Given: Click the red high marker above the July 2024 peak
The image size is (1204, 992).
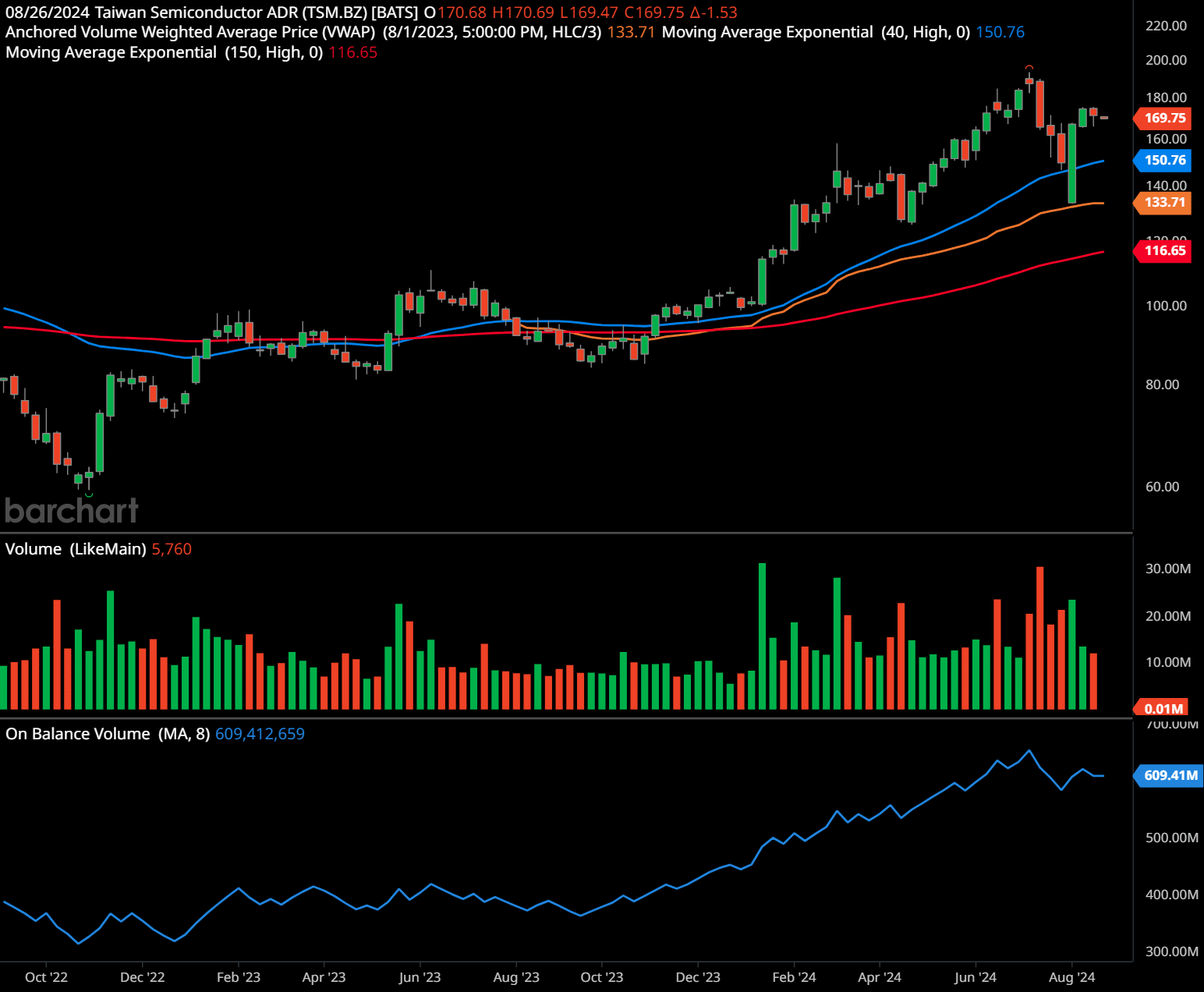Looking at the screenshot, I should 1029,68.
